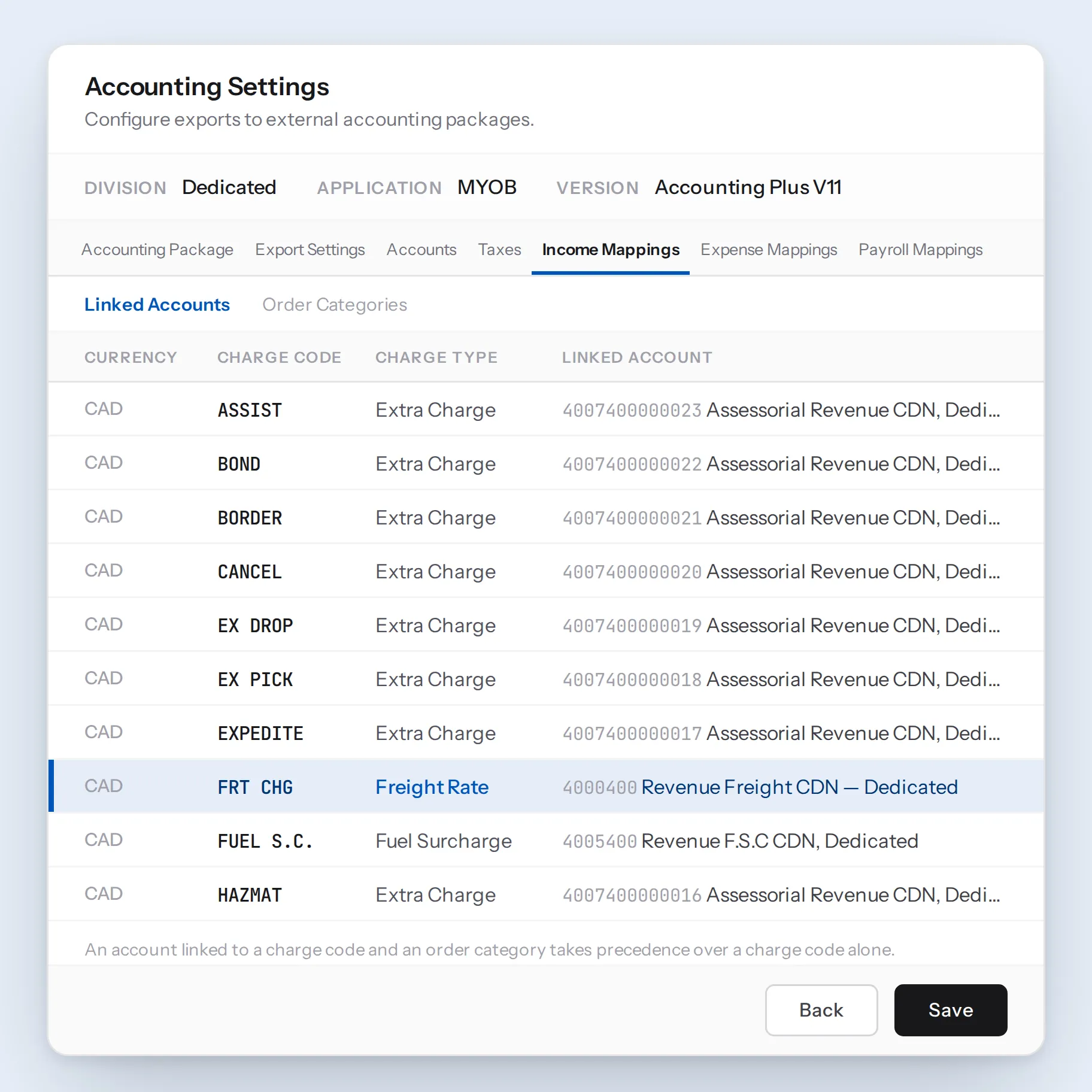Click the Freight Rate charge type
Screen dimensions: 1092x1092
432,787
